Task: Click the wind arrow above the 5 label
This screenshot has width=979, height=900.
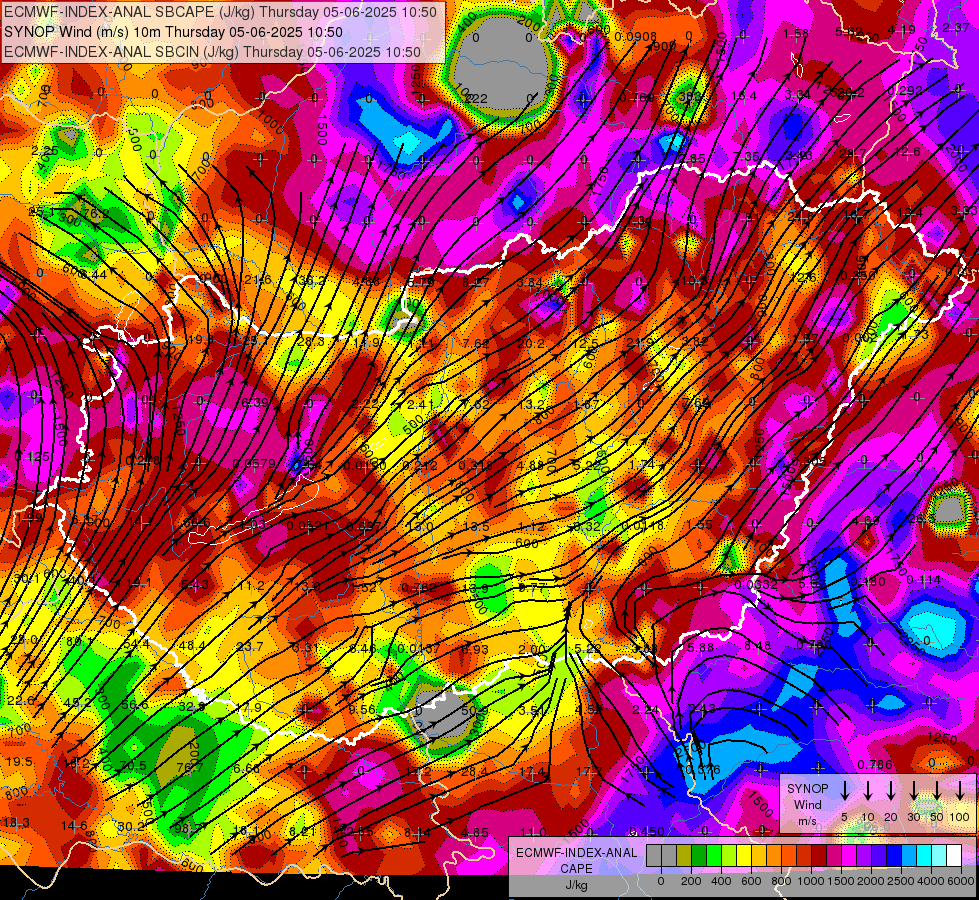Action: pyautogui.click(x=844, y=791)
